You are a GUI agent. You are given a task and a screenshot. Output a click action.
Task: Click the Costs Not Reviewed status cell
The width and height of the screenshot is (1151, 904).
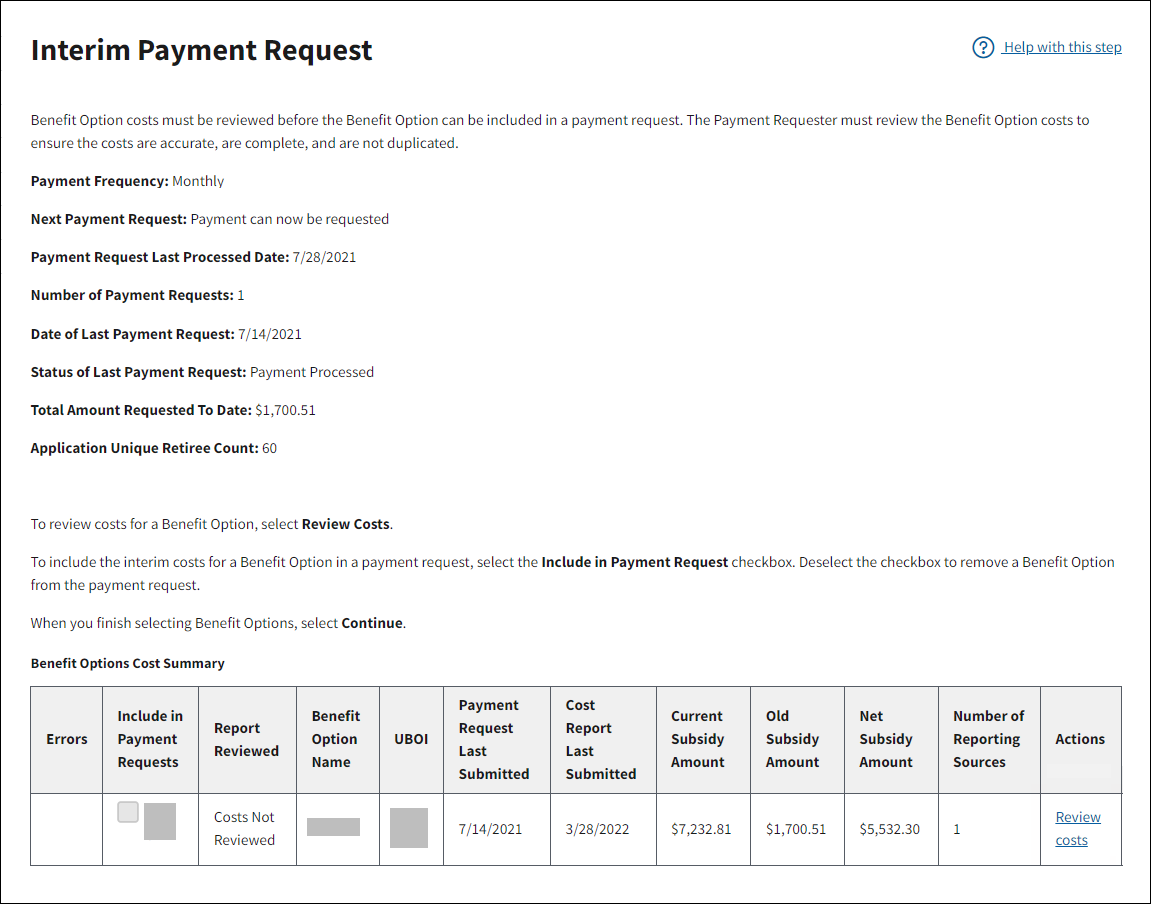click(x=245, y=828)
